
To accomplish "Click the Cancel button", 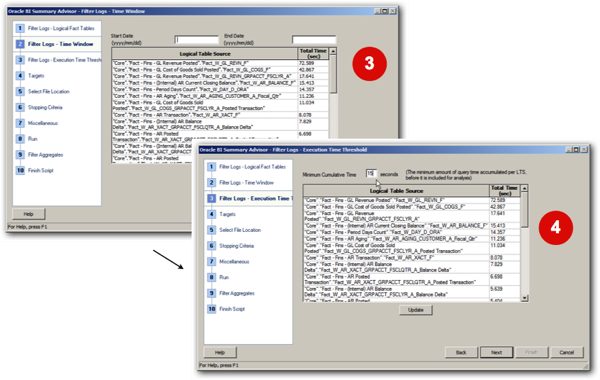I will click(567, 352).
